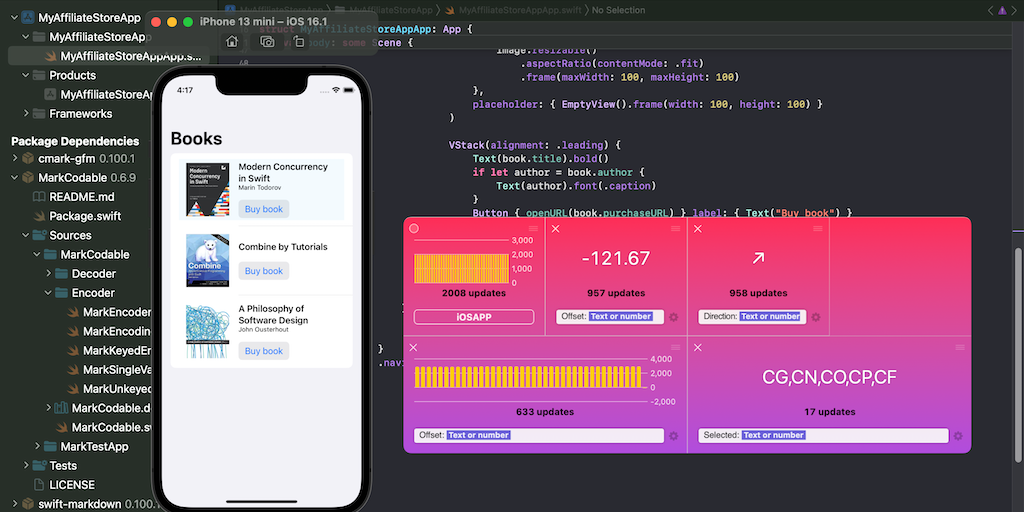Open README.md in the navigator
The image size is (1024, 512).
click(x=81, y=197)
